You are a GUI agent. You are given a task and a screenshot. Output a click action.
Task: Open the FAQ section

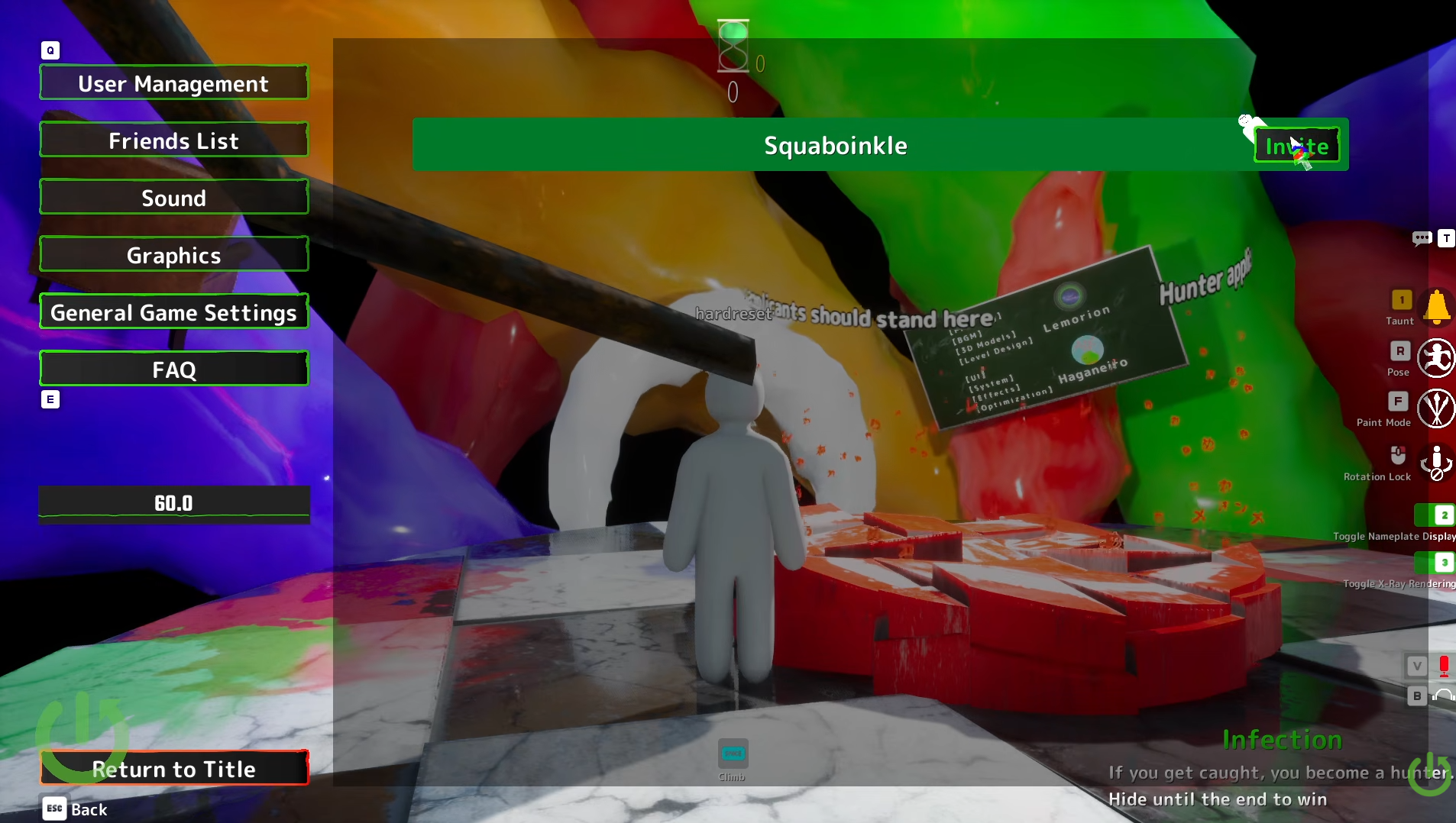[174, 370]
